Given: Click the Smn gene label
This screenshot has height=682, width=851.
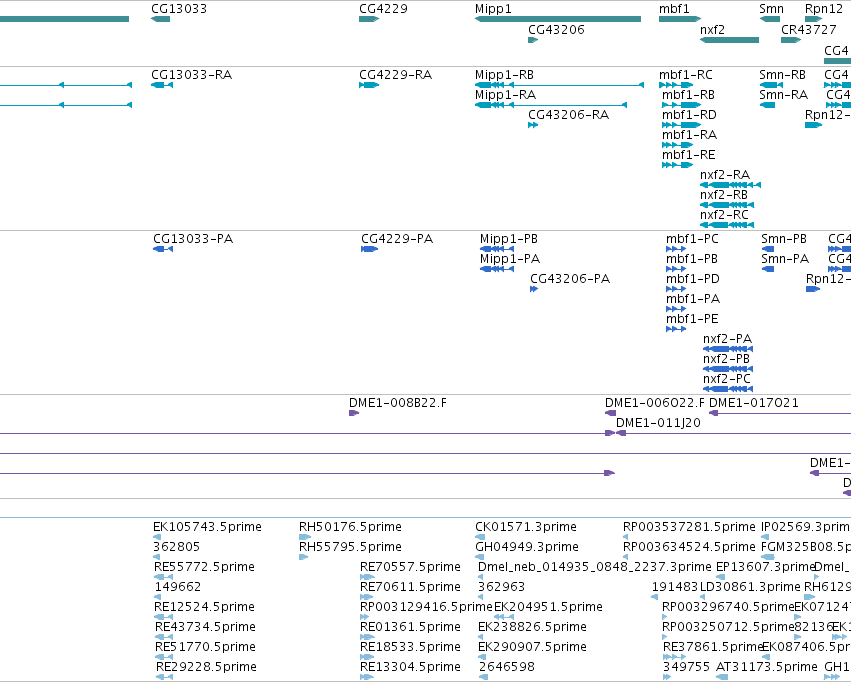Looking at the screenshot, I should click(771, 9).
